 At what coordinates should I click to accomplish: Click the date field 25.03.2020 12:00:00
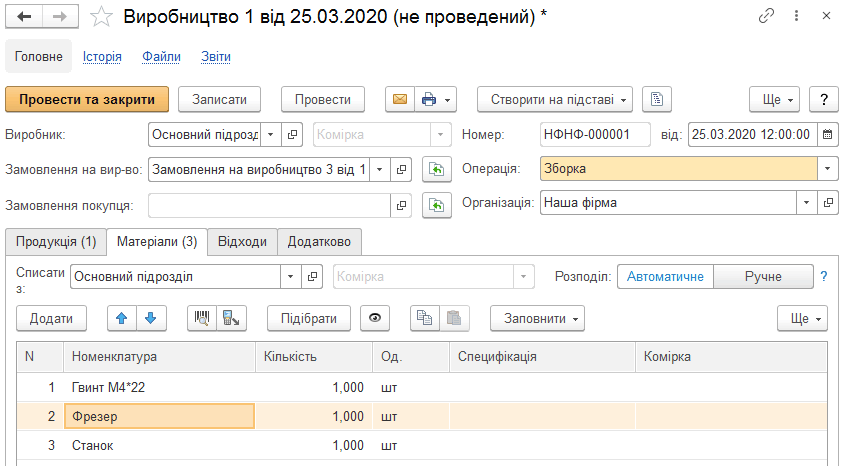(753, 135)
